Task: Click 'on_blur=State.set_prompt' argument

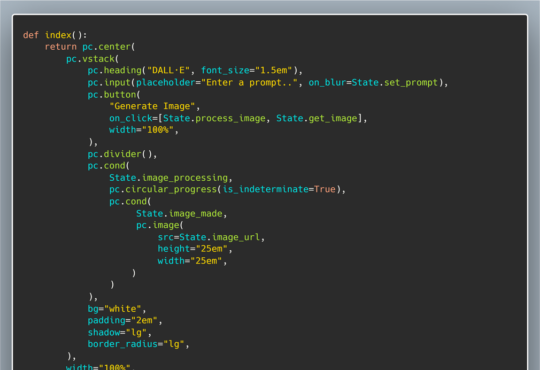Action: 373,83
